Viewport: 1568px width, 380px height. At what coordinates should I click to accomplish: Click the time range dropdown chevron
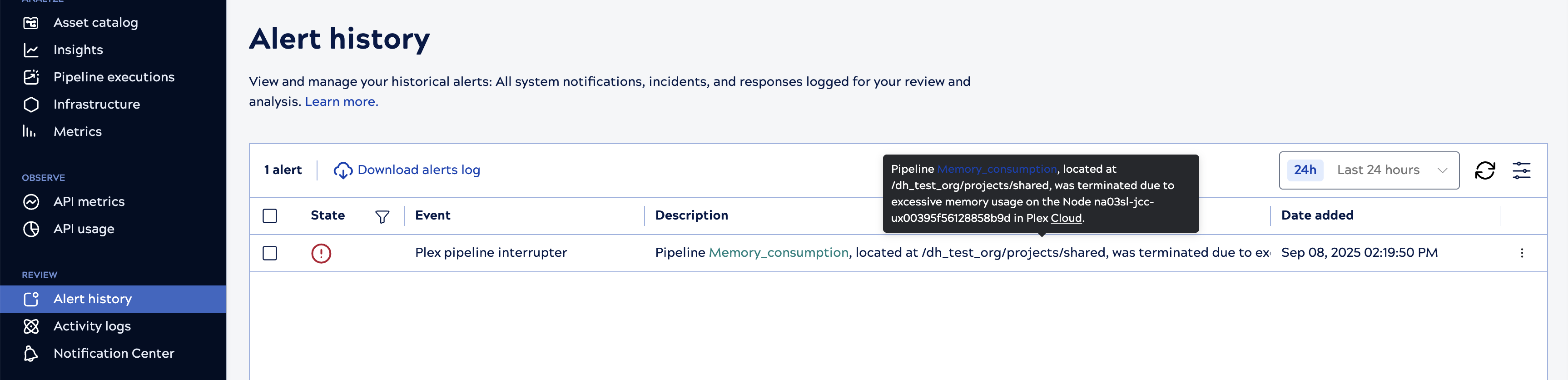1442,170
